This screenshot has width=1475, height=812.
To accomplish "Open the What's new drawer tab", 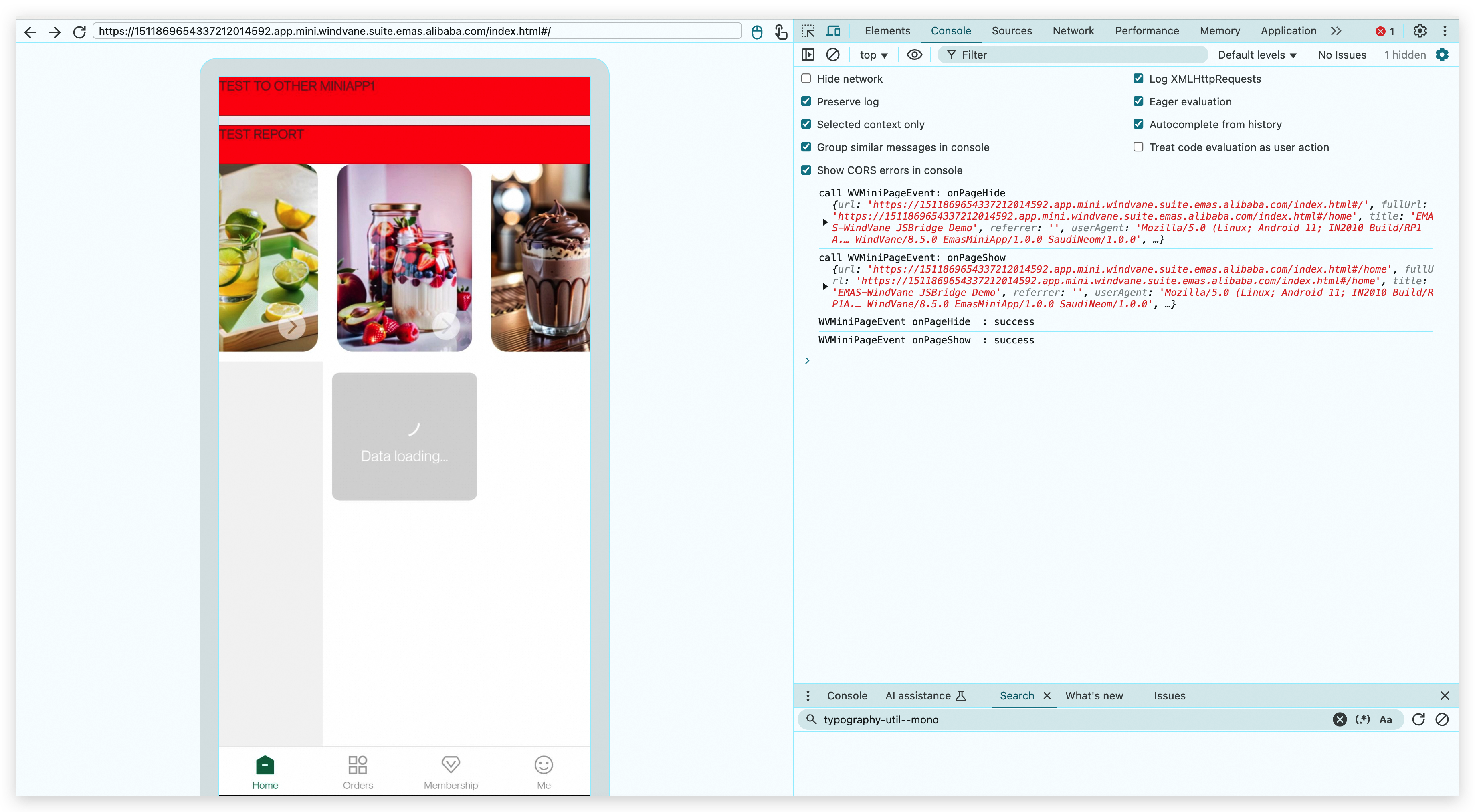I will pos(1094,695).
